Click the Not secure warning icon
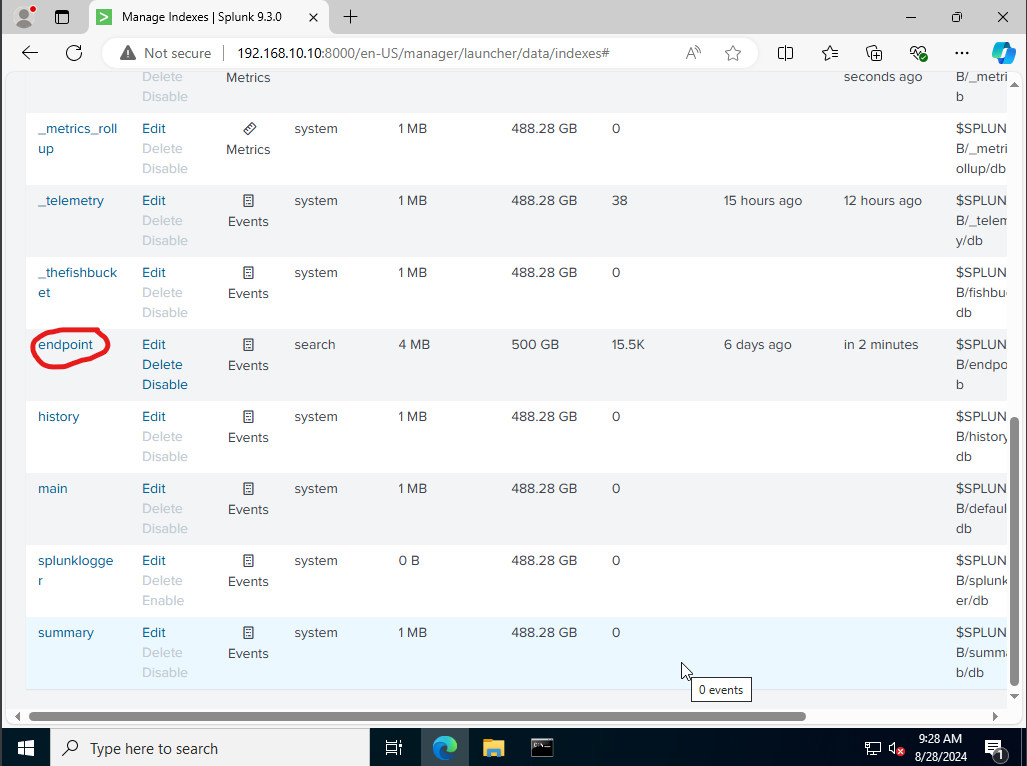This screenshot has width=1027, height=766. click(x=128, y=53)
